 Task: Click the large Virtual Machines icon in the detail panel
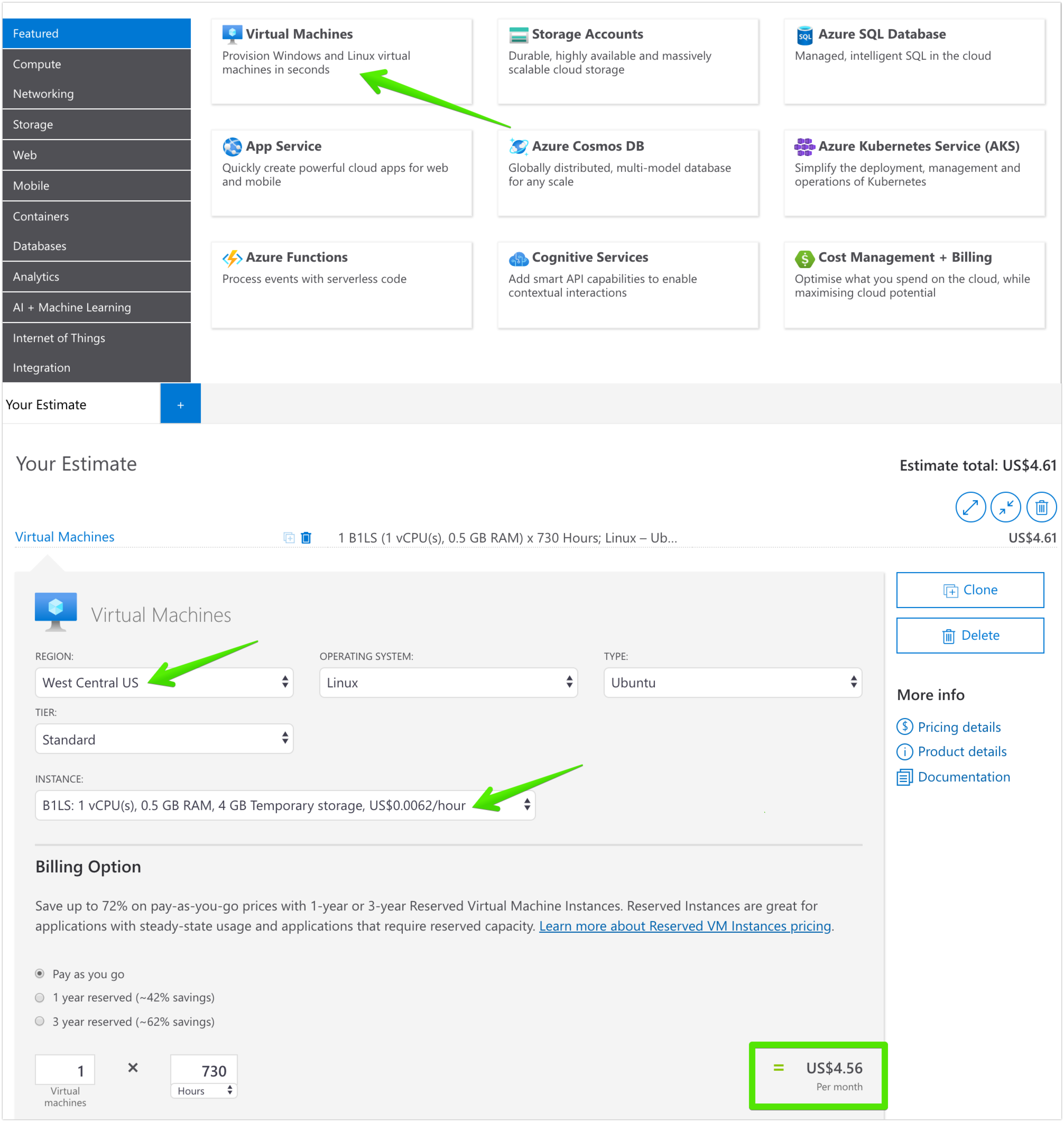[55, 611]
